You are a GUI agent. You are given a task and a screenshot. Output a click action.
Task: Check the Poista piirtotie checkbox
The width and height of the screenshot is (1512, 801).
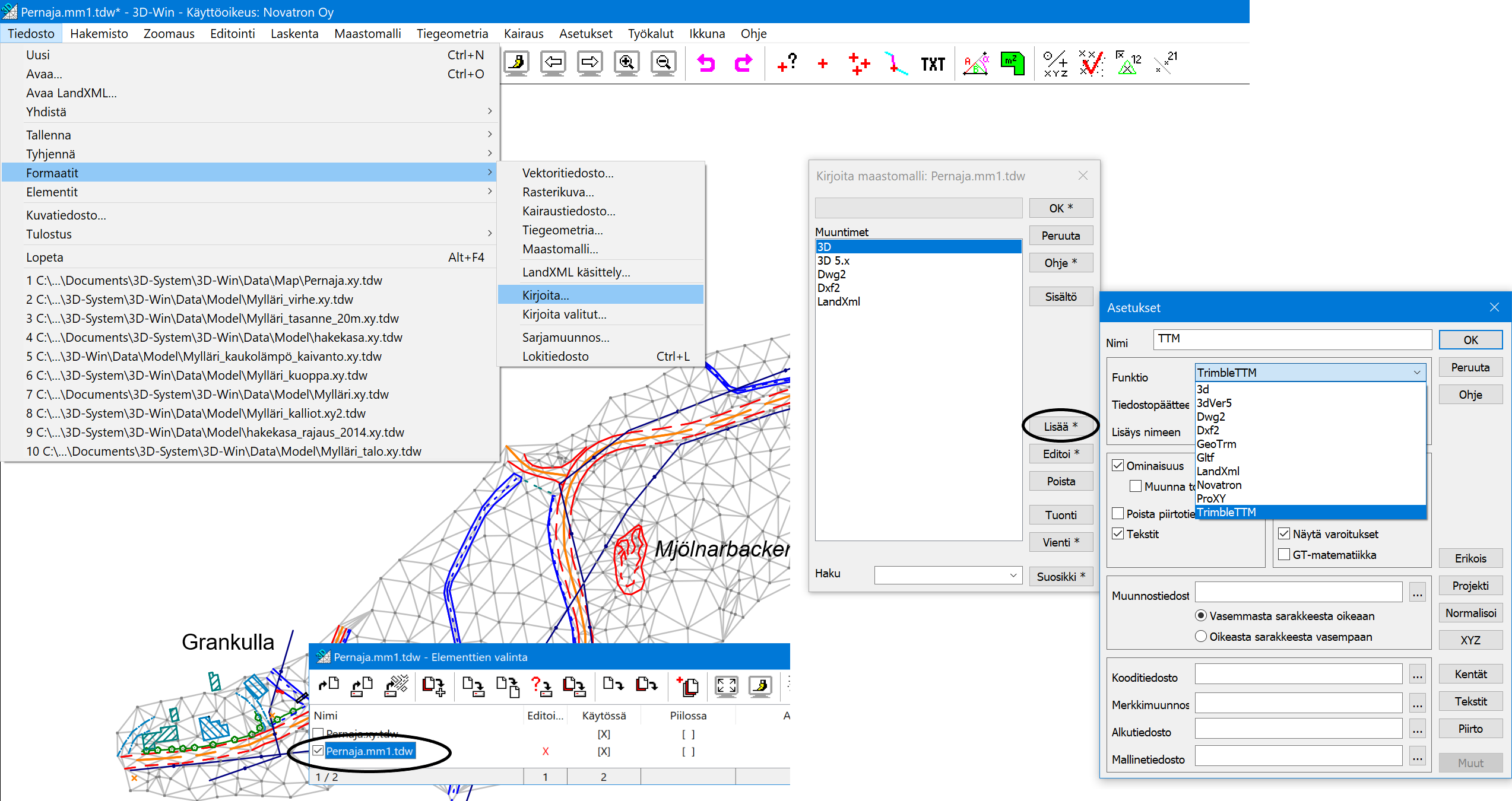click(1118, 514)
